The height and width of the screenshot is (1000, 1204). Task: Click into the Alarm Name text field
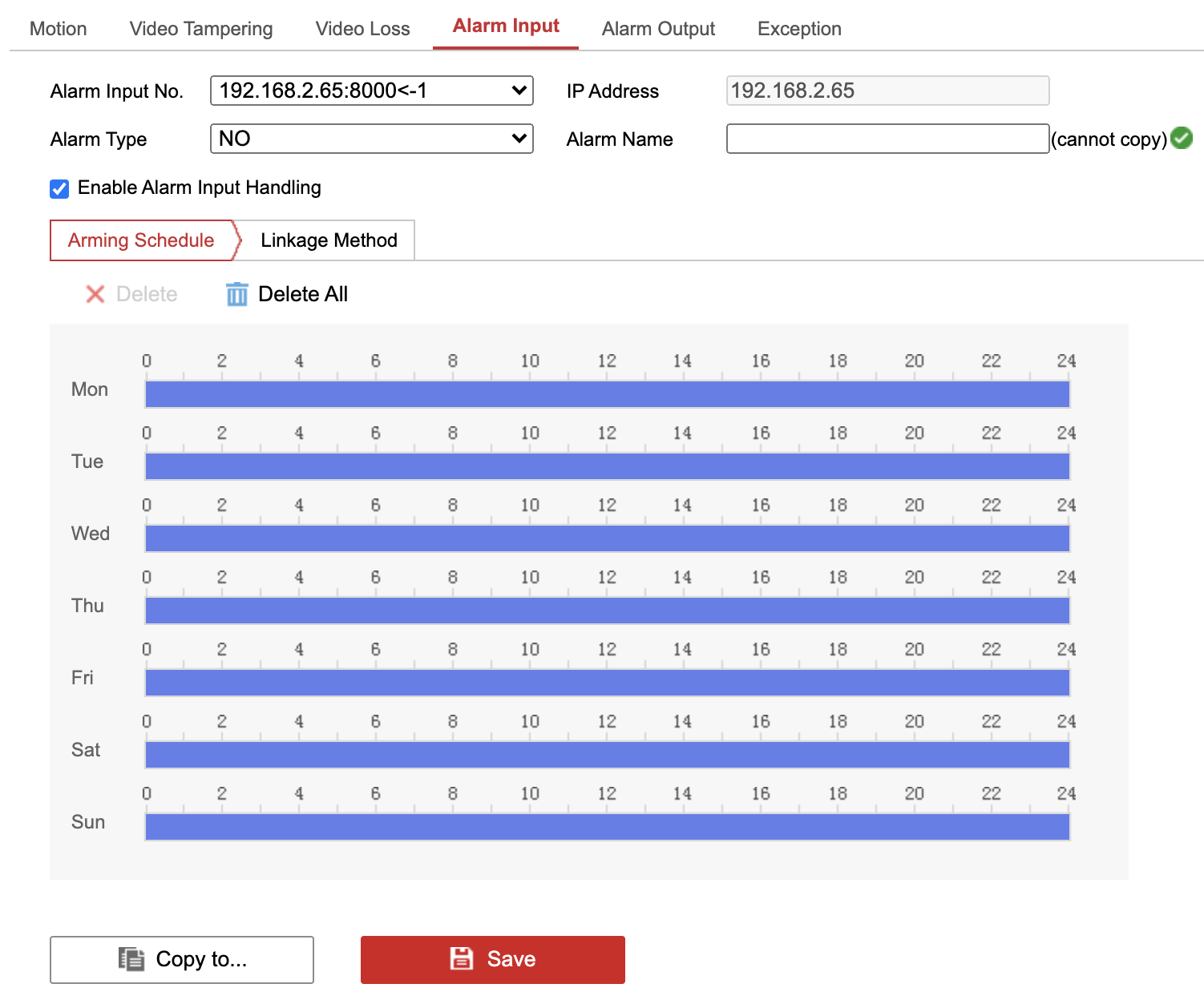[887, 139]
